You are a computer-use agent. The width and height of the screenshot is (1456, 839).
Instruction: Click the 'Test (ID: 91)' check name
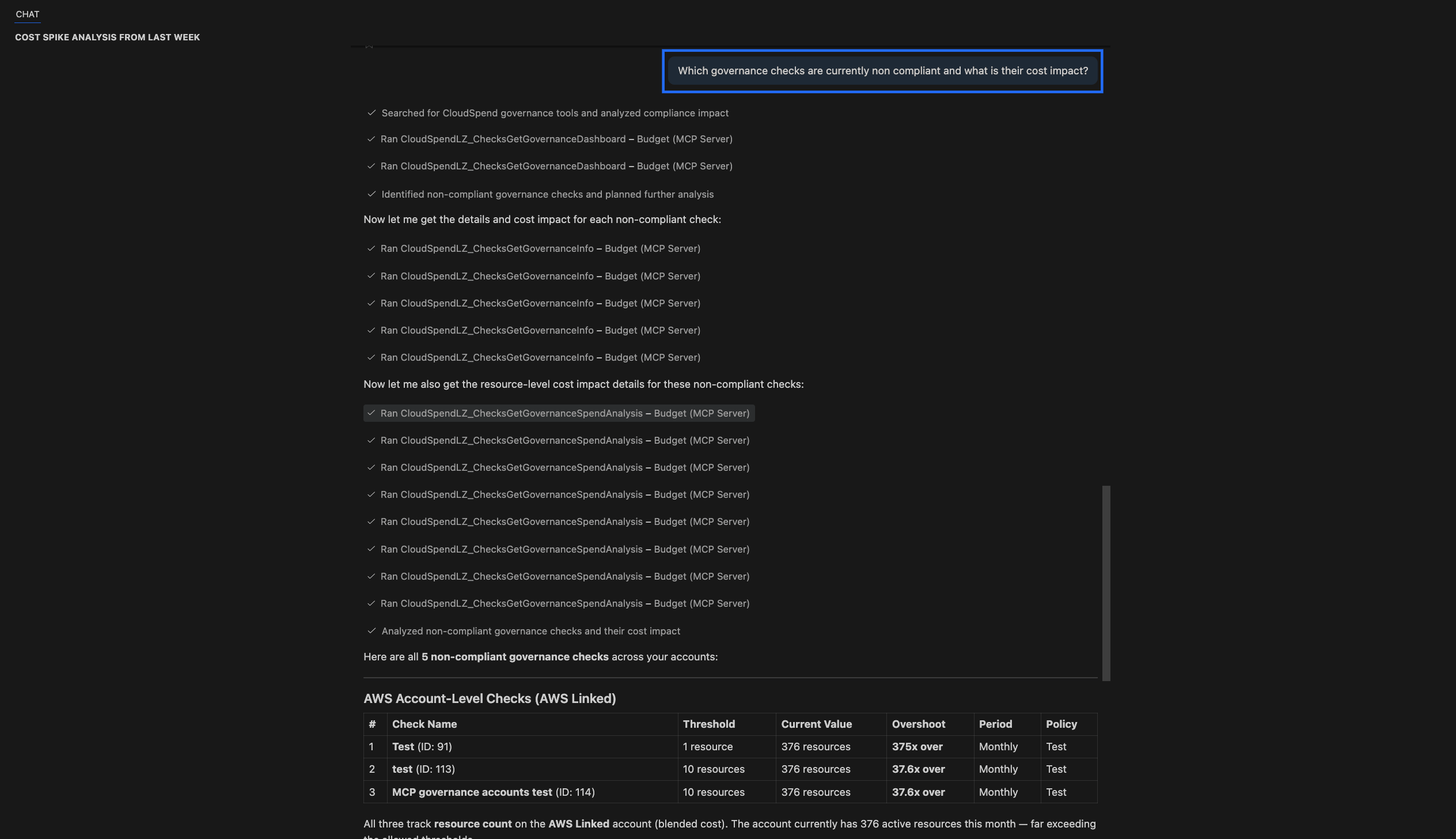[421, 746]
